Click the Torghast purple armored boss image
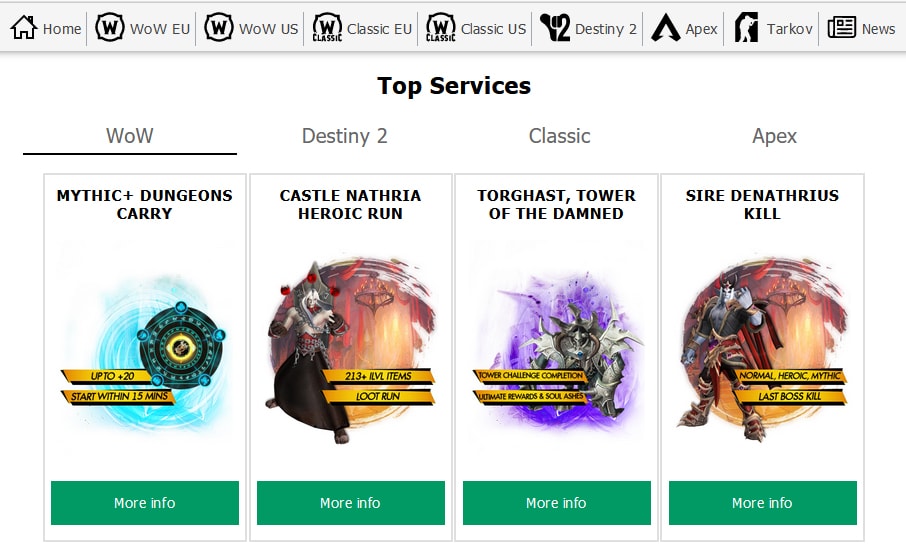 (x=556, y=347)
